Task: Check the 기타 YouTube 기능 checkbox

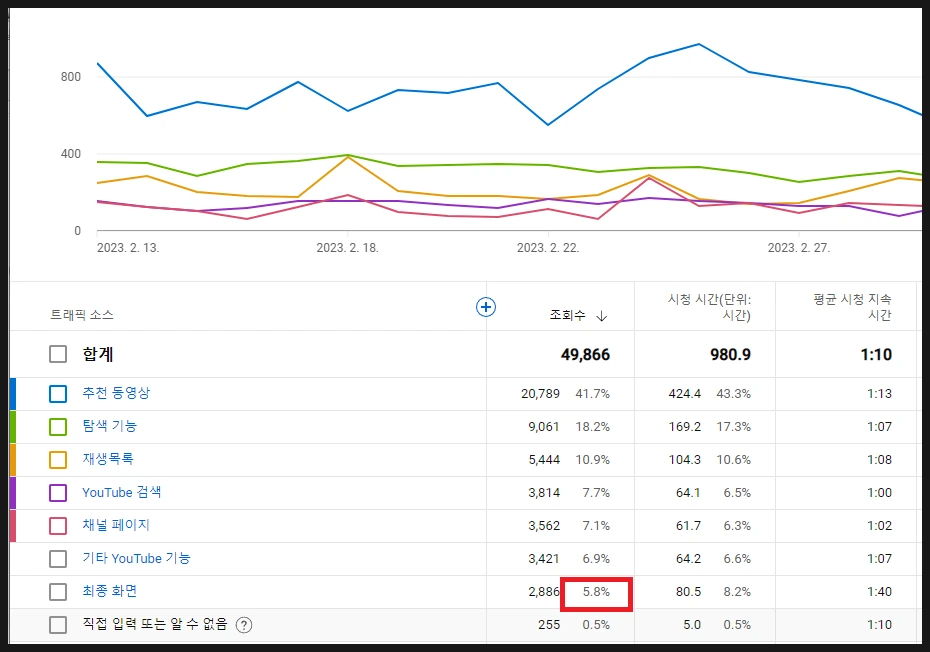Action: click(x=58, y=558)
